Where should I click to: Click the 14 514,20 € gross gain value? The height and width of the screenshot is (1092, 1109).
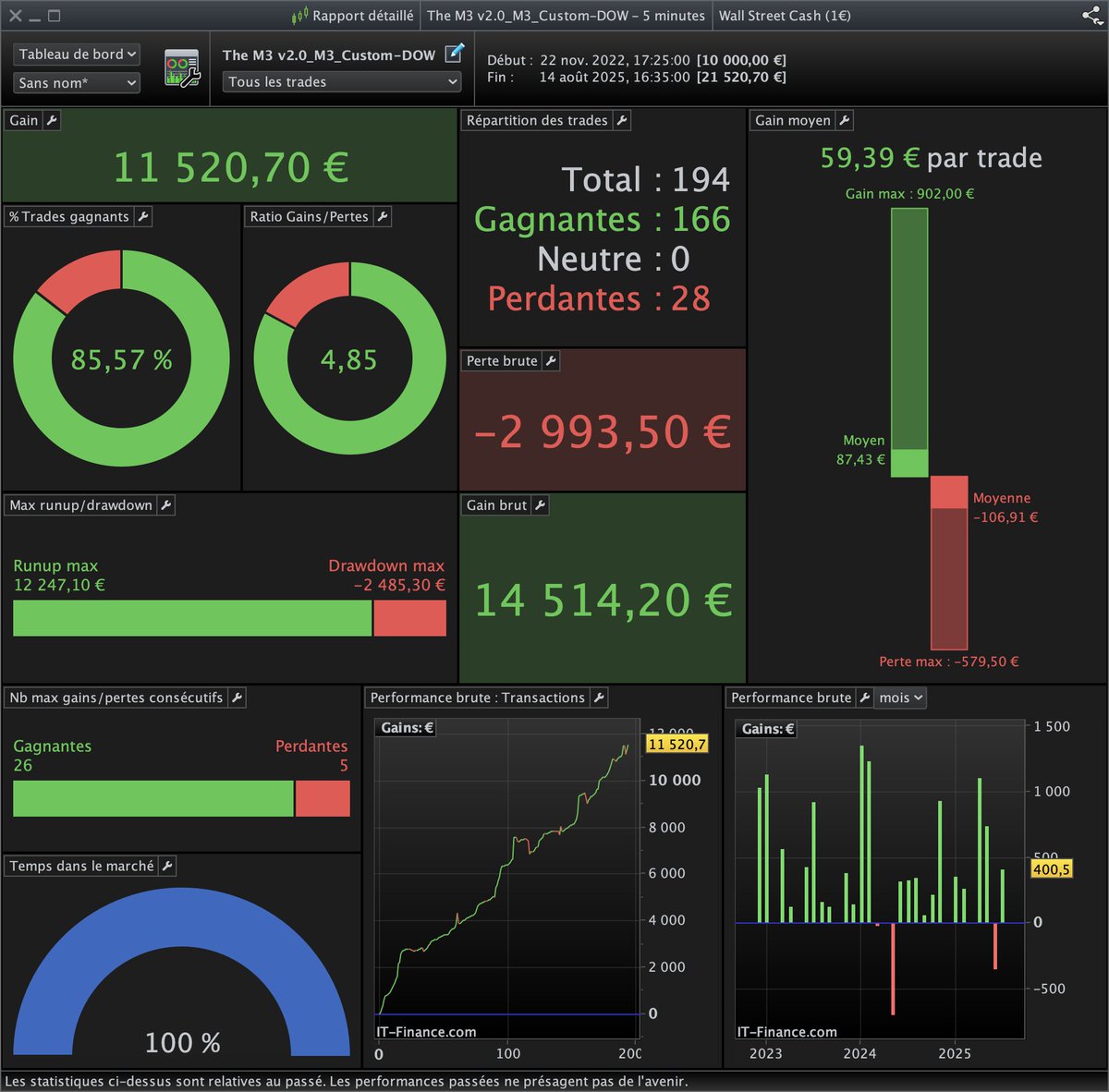(603, 601)
